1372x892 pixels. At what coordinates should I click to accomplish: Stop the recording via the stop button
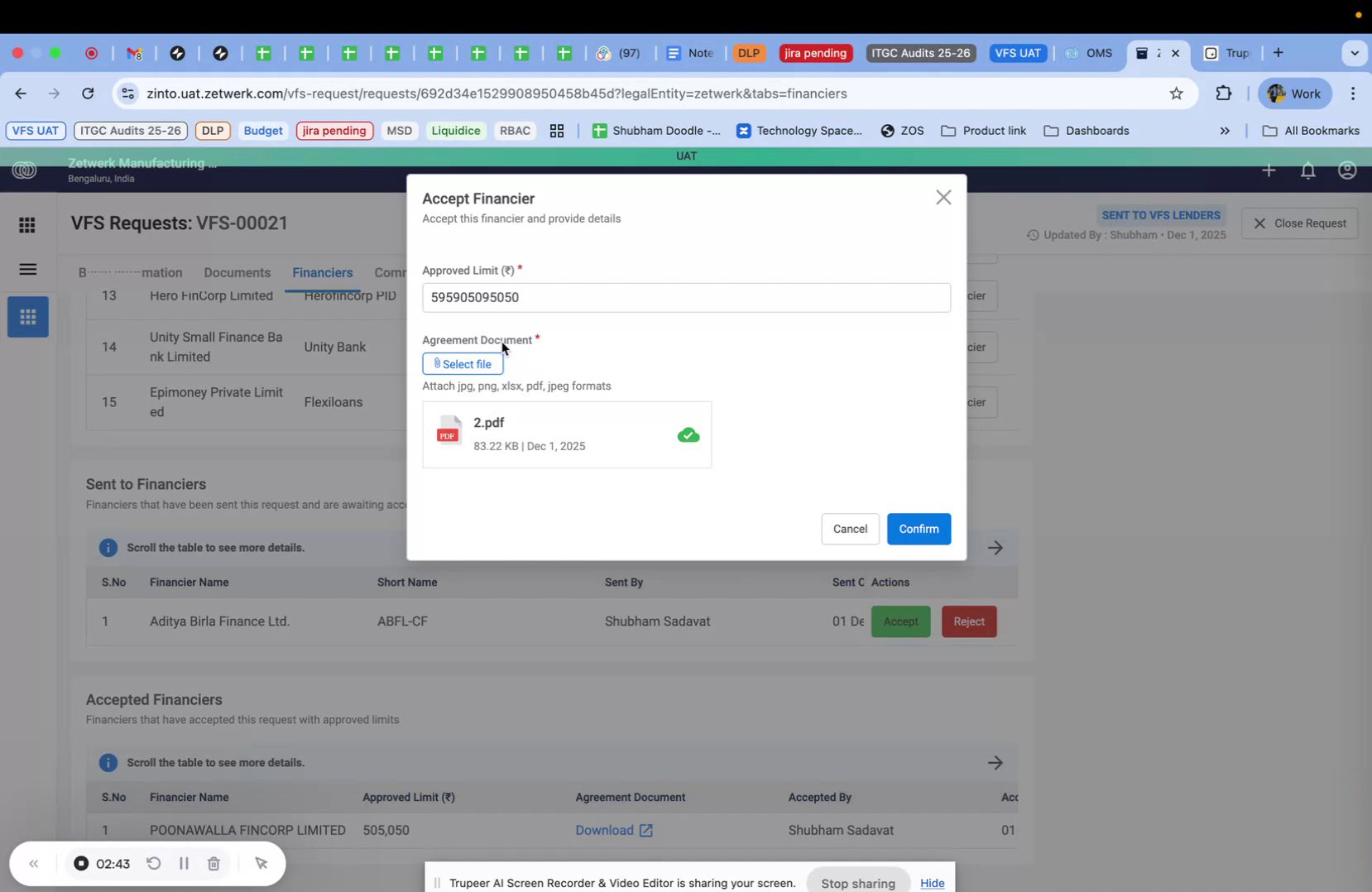(80, 863)
